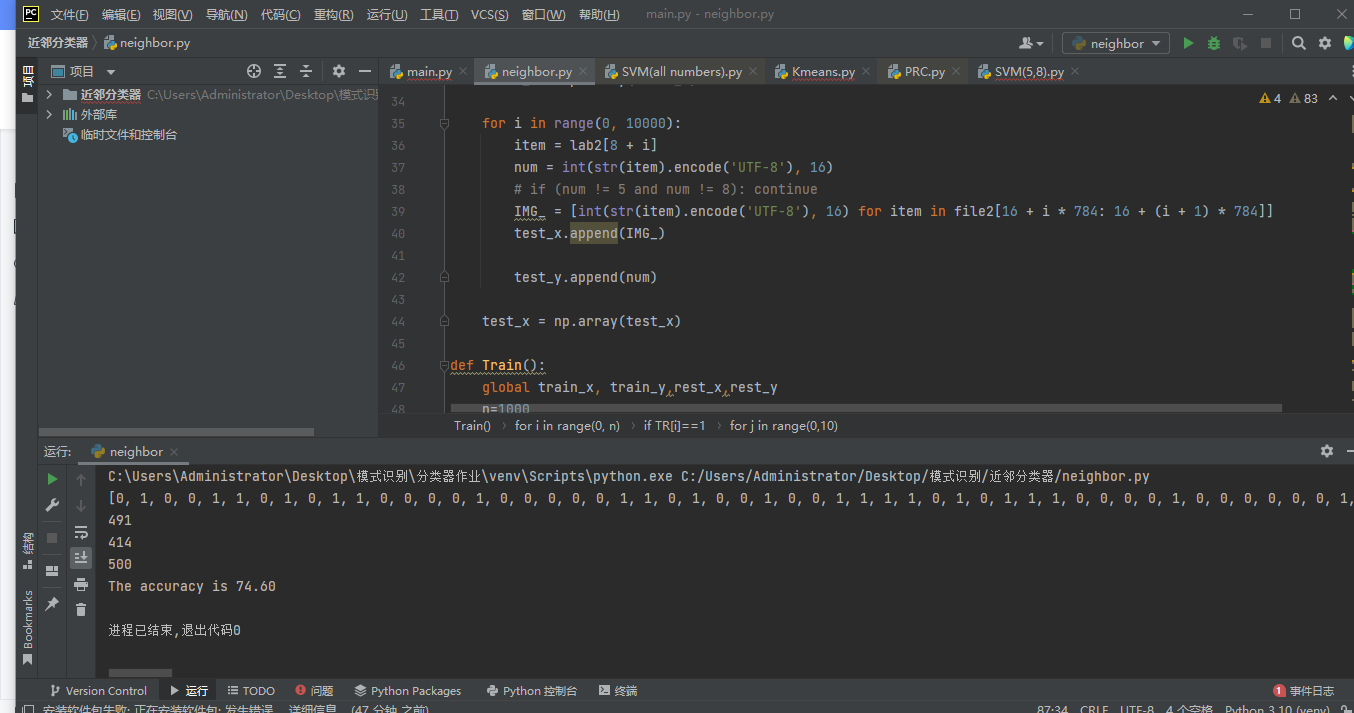1354x713 pixels.
Task: Toggle pin tab in Run panel
Action: point(52,604)
